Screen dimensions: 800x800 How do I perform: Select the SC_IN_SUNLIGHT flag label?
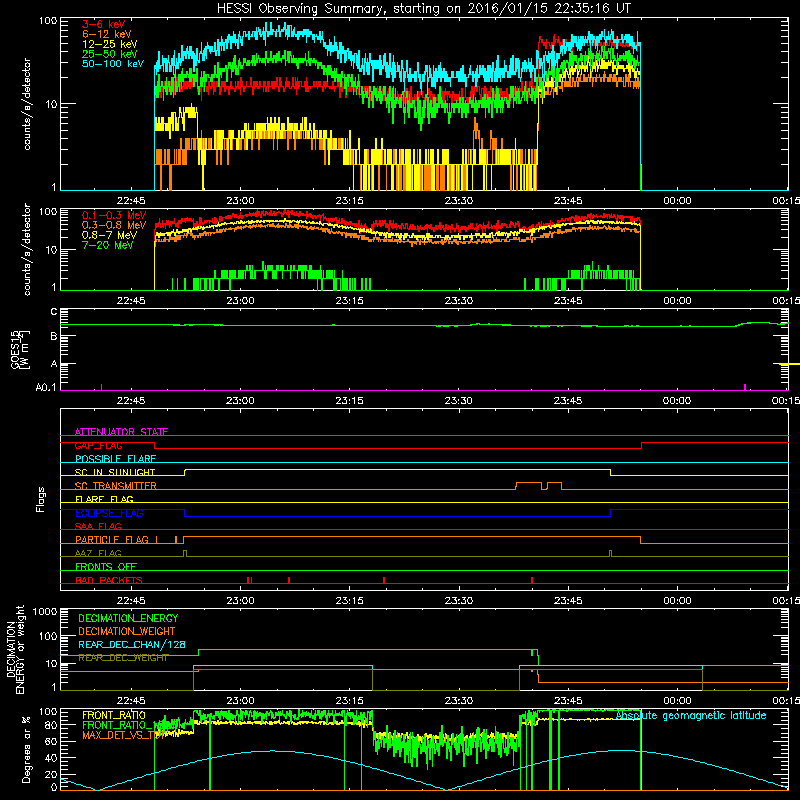[x=115, y=472]
